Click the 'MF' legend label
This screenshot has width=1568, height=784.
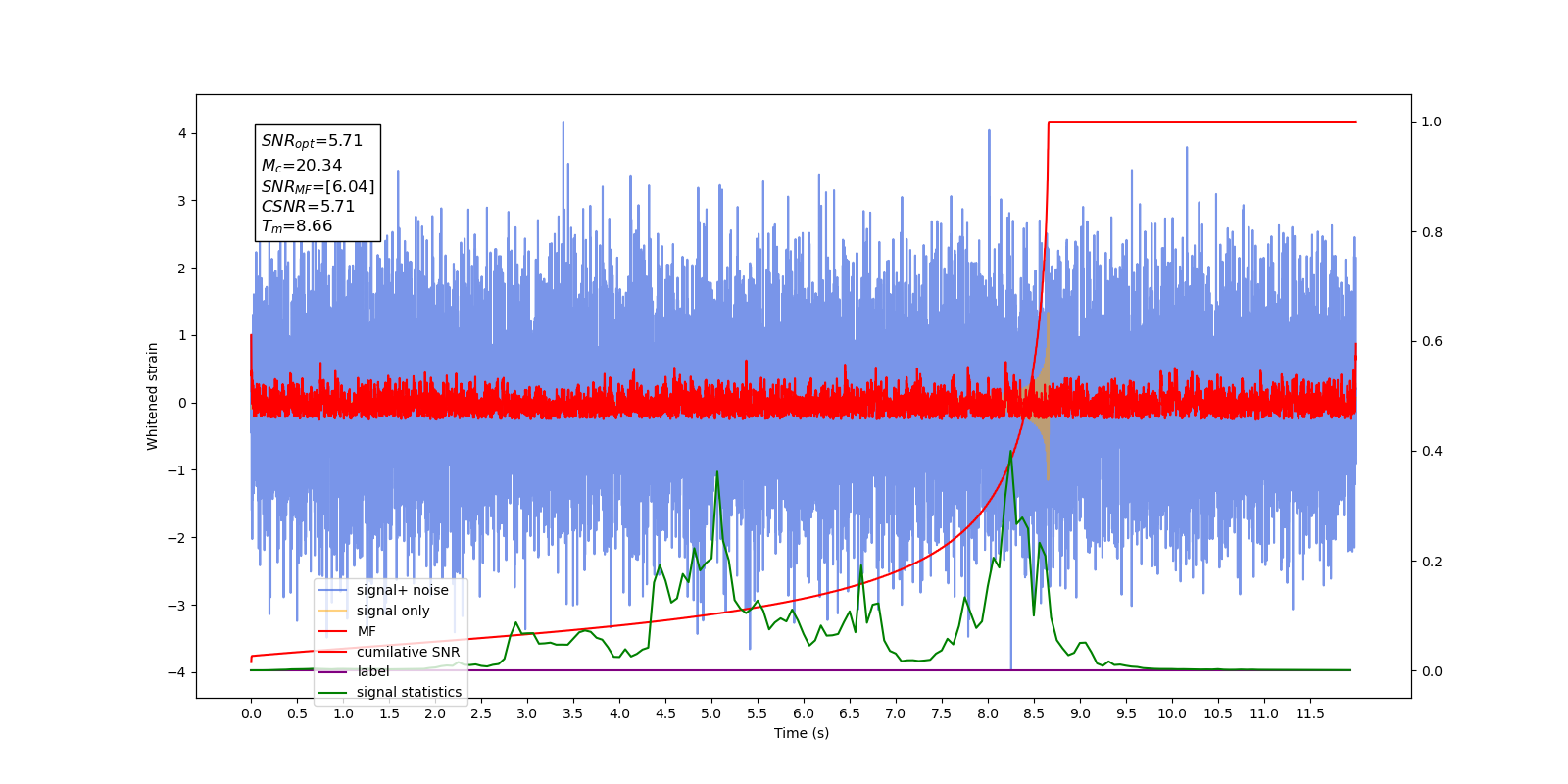tap(367, 631)
